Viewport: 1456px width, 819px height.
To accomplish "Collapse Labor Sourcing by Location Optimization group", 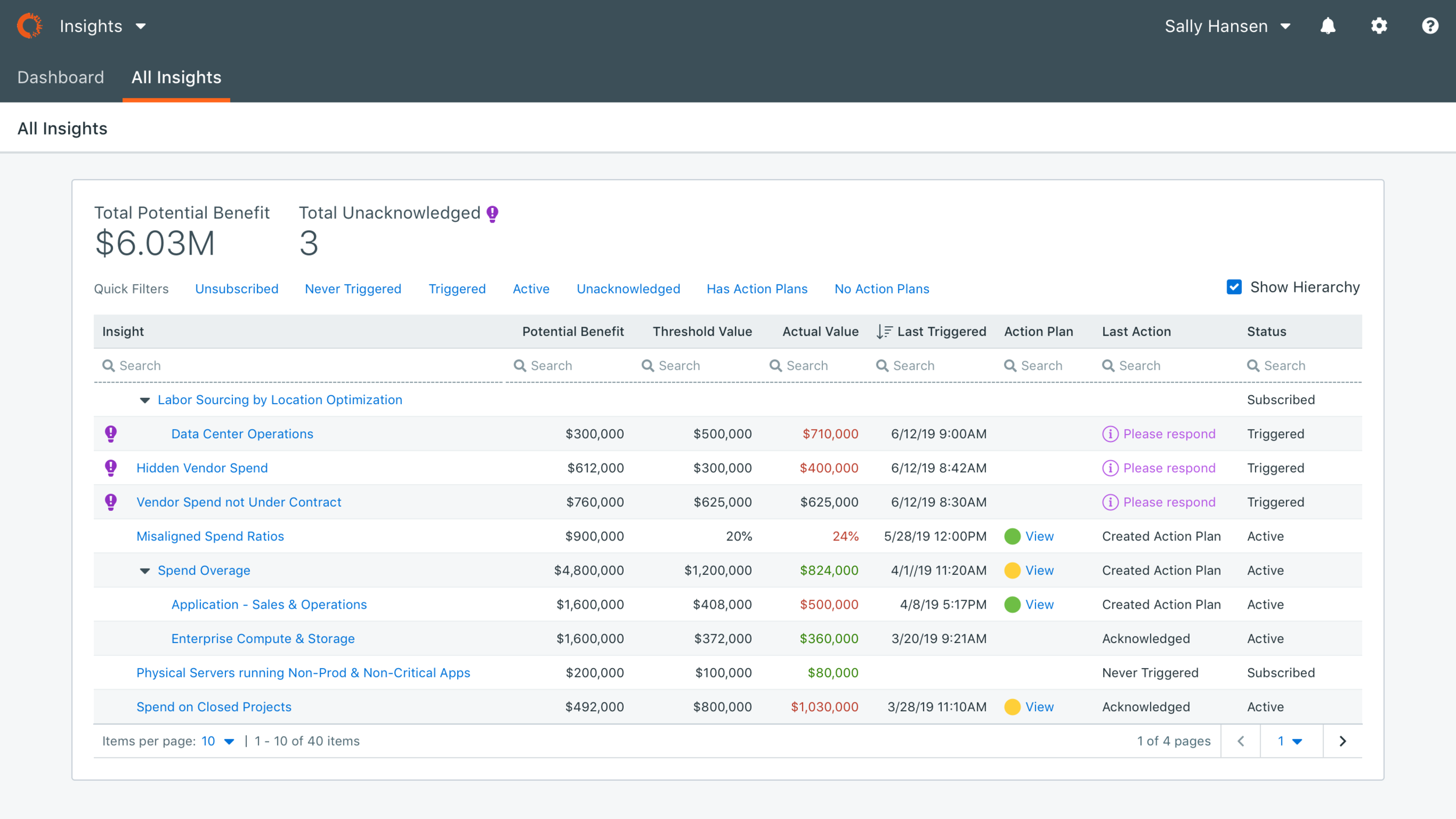I will [x=145, y=400].
